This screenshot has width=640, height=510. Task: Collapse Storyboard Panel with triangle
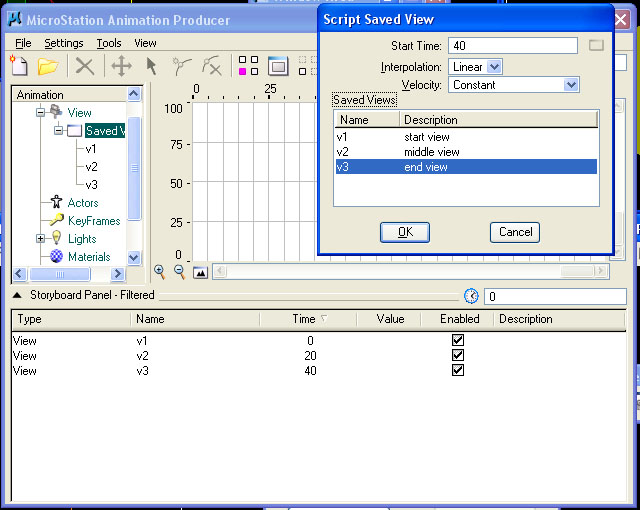[17, 295]
